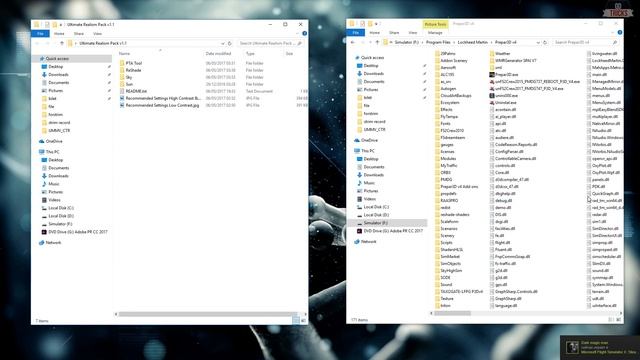Select Network in left window sidebar
This screenshot has width=640, height=360.
(x=53, y=242)
